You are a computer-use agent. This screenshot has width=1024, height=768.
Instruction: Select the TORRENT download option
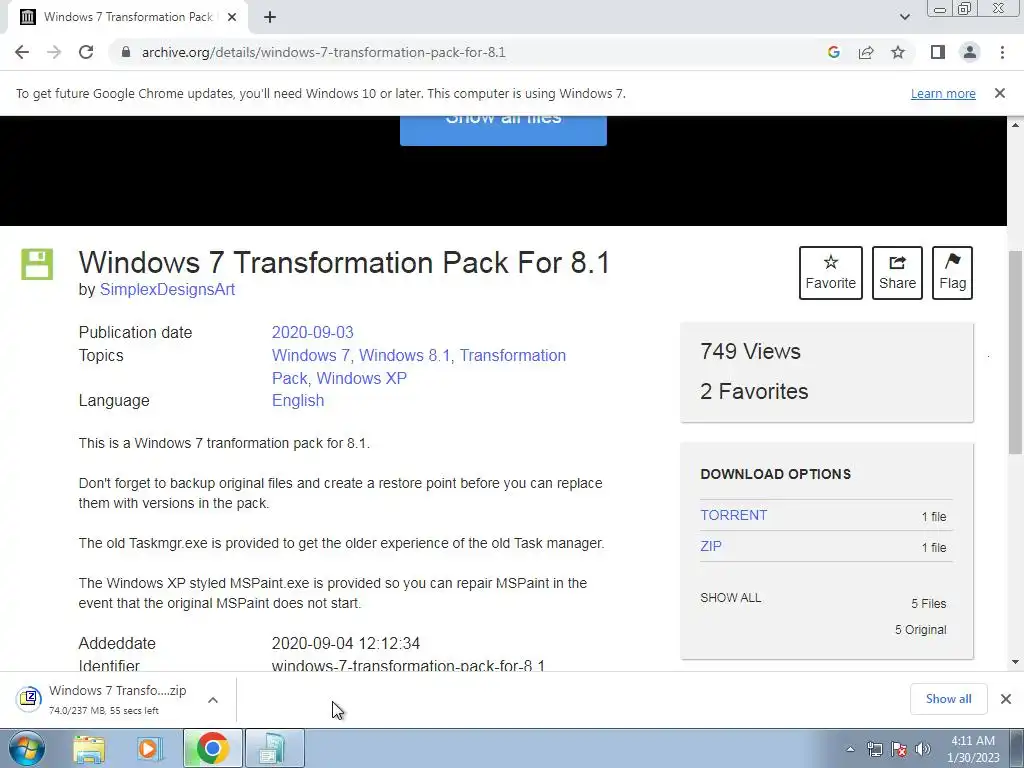[733, 515]
